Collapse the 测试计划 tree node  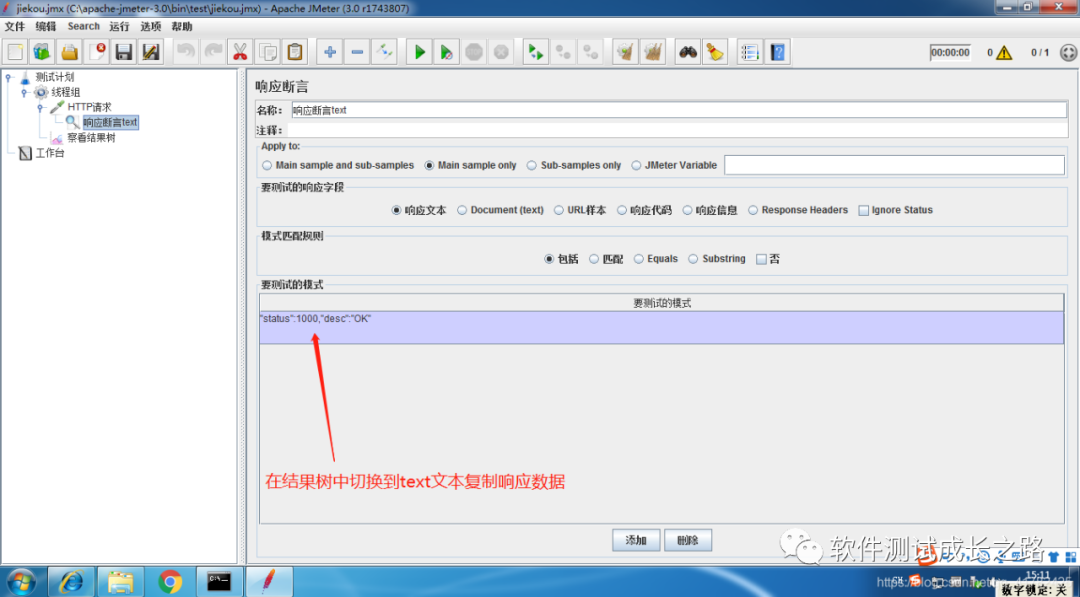(8, 77)
